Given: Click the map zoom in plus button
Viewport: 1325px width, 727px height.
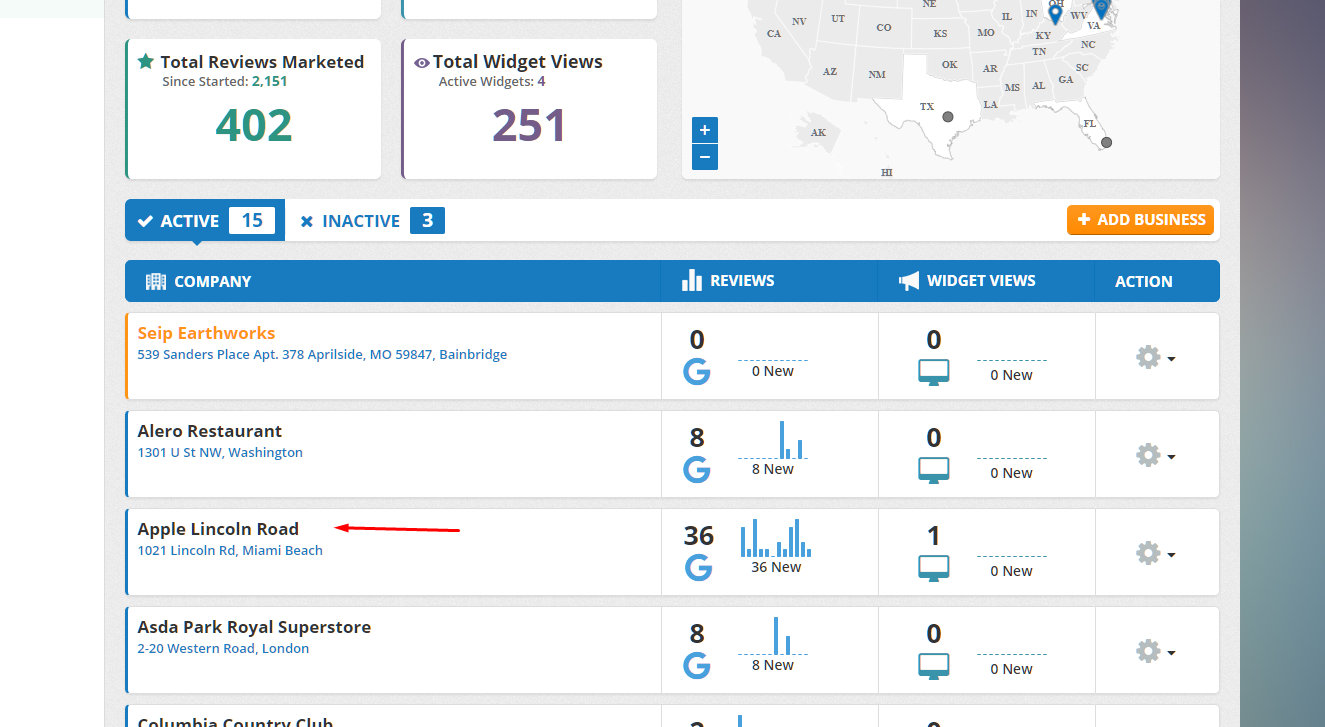Looking at the screenshot, I should (705, 130).
